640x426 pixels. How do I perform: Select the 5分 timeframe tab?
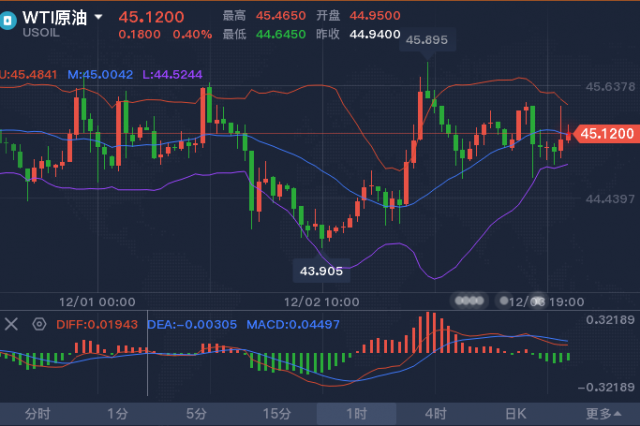pyautogui.click(x=196, y=414)
